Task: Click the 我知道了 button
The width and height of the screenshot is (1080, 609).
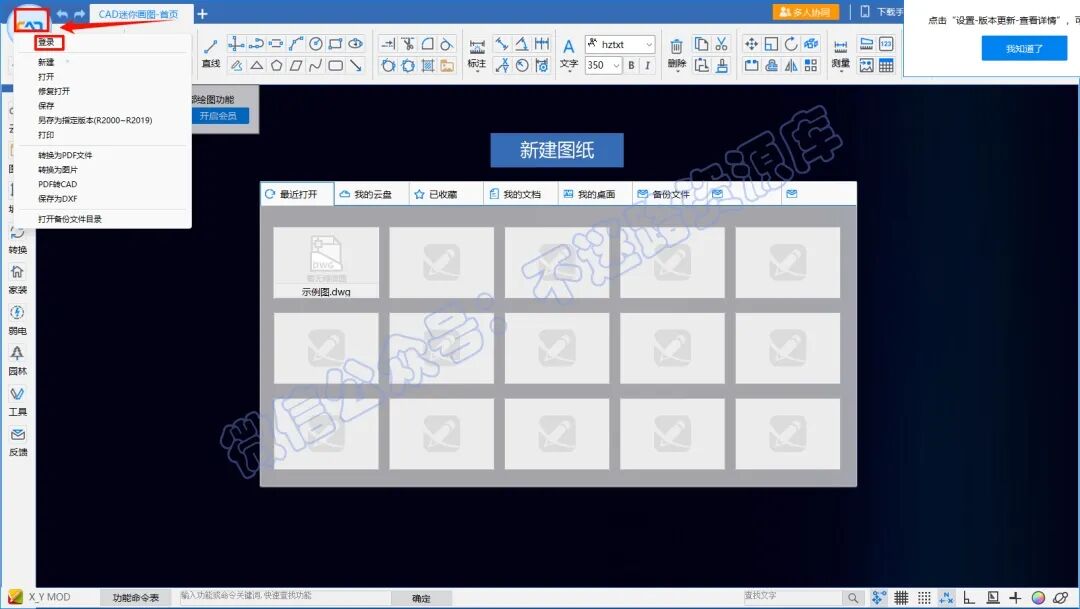Action: tap(1024, 48)
